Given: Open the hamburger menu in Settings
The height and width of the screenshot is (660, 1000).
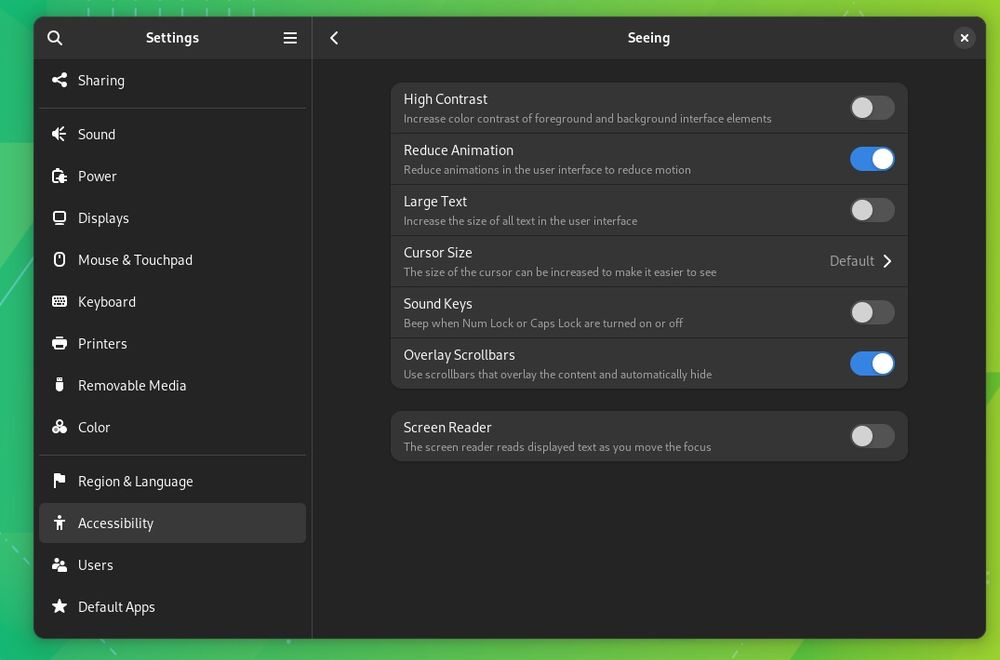Looking at the screenshot, I should tap(289, 38).
